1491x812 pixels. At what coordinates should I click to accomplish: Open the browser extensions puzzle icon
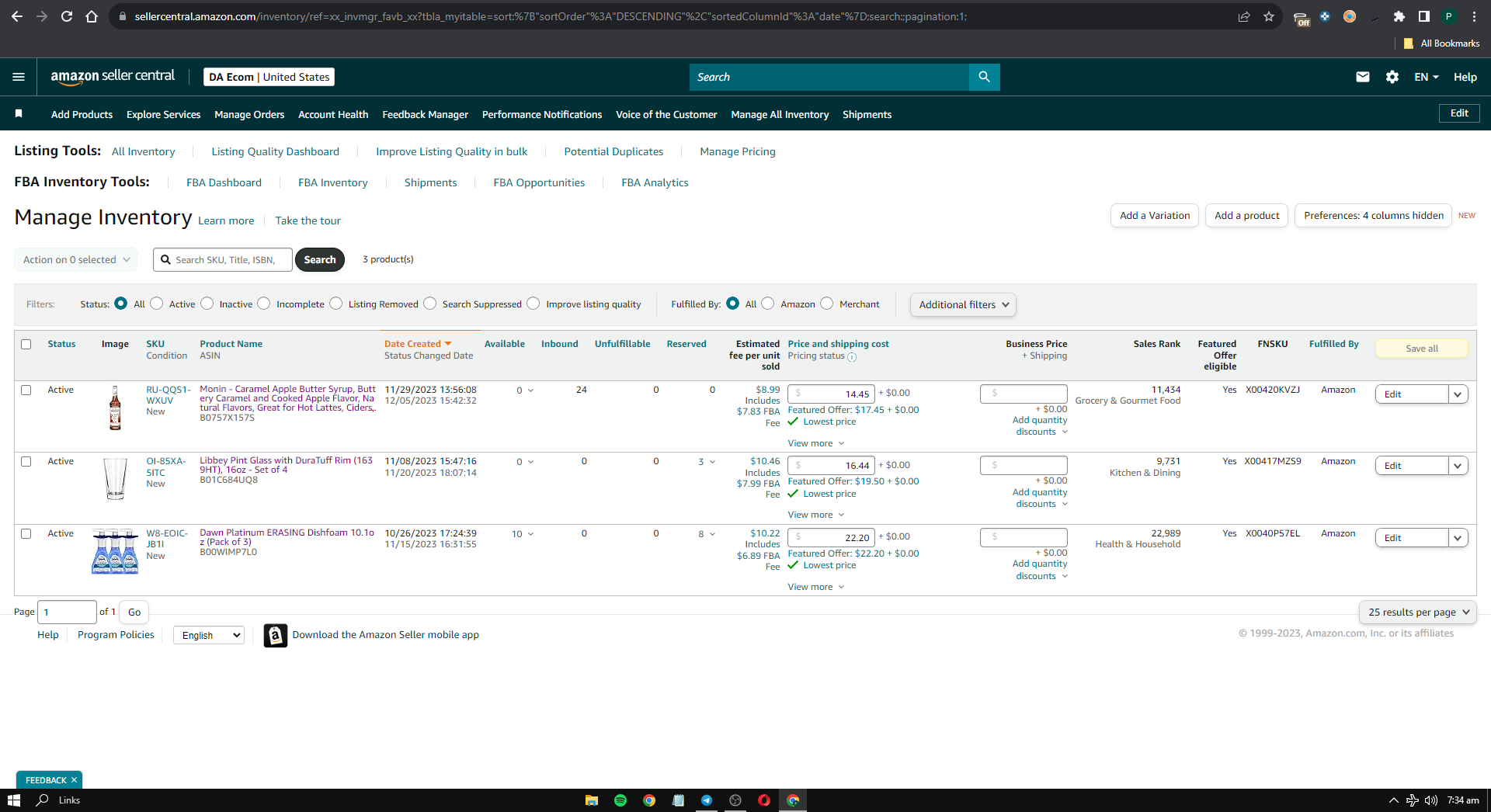tap(1399, 16)
